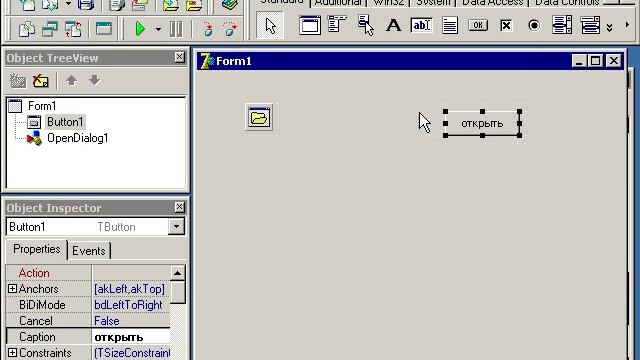
Task: Open the Run button dropdown arrow
Action: point(158,29)
